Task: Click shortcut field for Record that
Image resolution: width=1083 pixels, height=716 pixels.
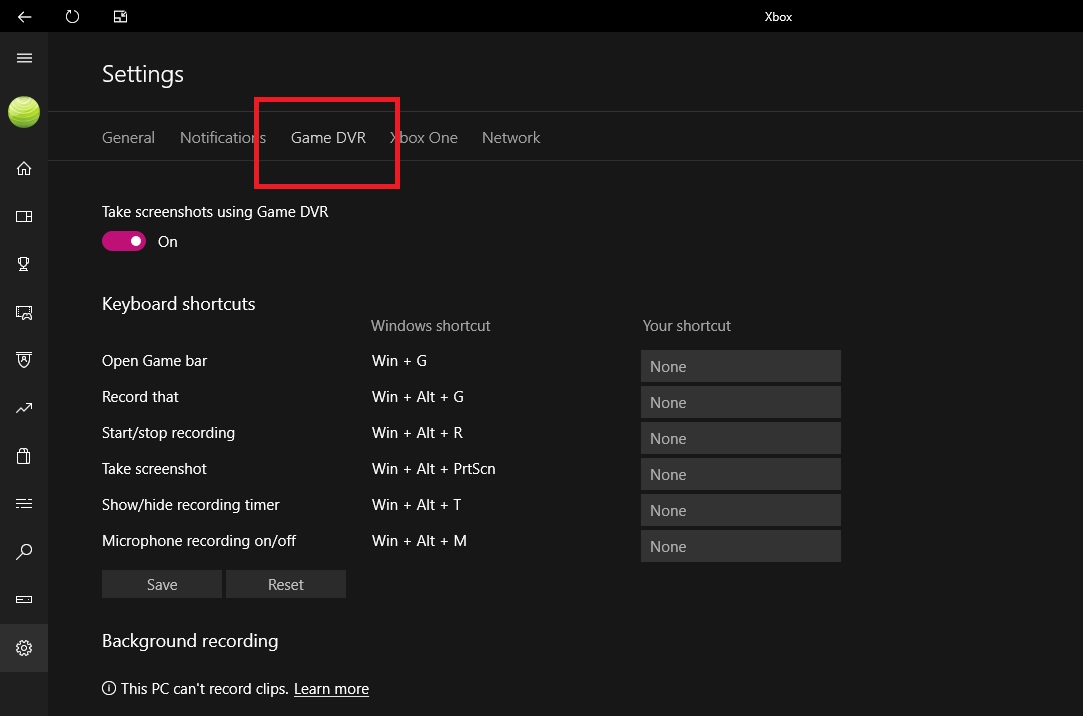Action: click(x=740, y=402)
